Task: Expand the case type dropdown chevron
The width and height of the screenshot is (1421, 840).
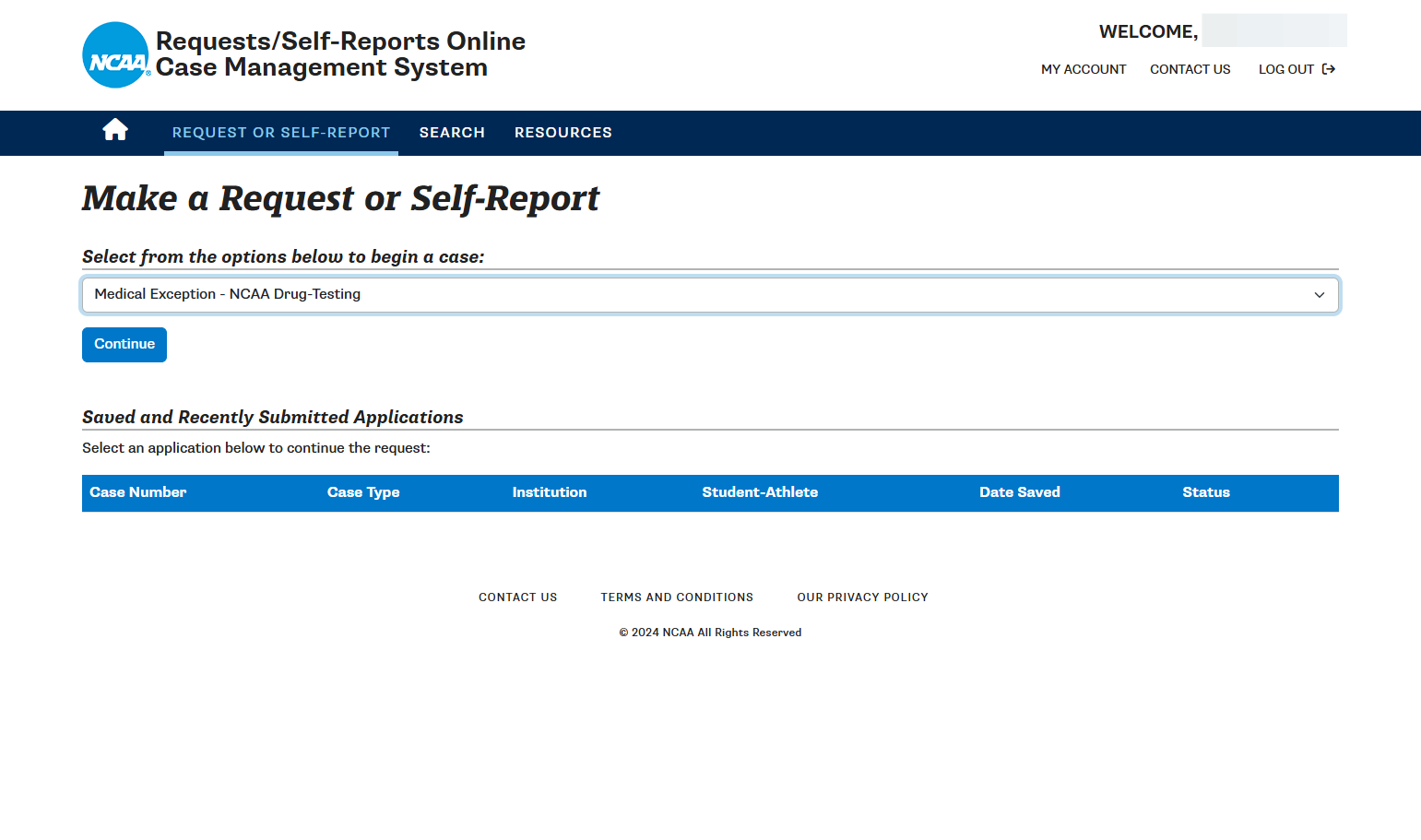Action: point(1320,295)
